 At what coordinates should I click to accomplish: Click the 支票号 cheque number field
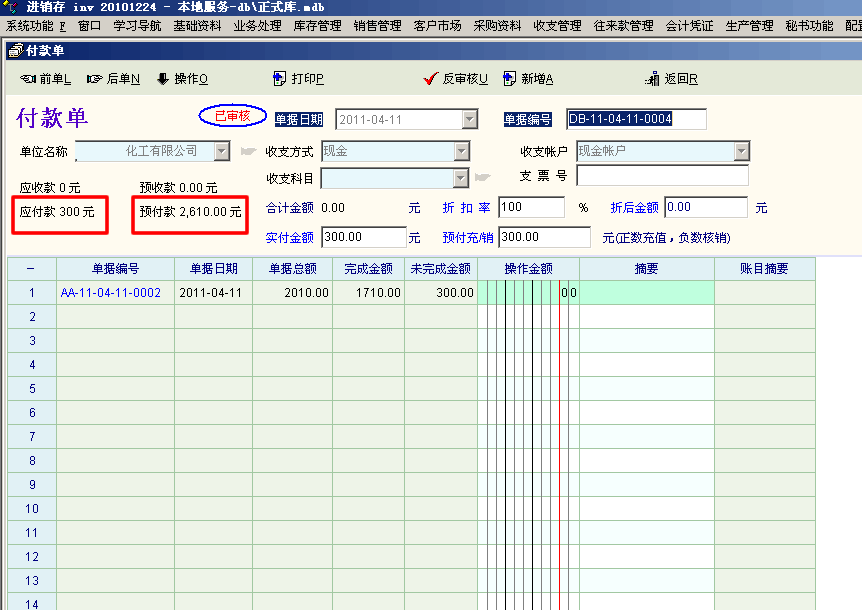click(661, 176)
